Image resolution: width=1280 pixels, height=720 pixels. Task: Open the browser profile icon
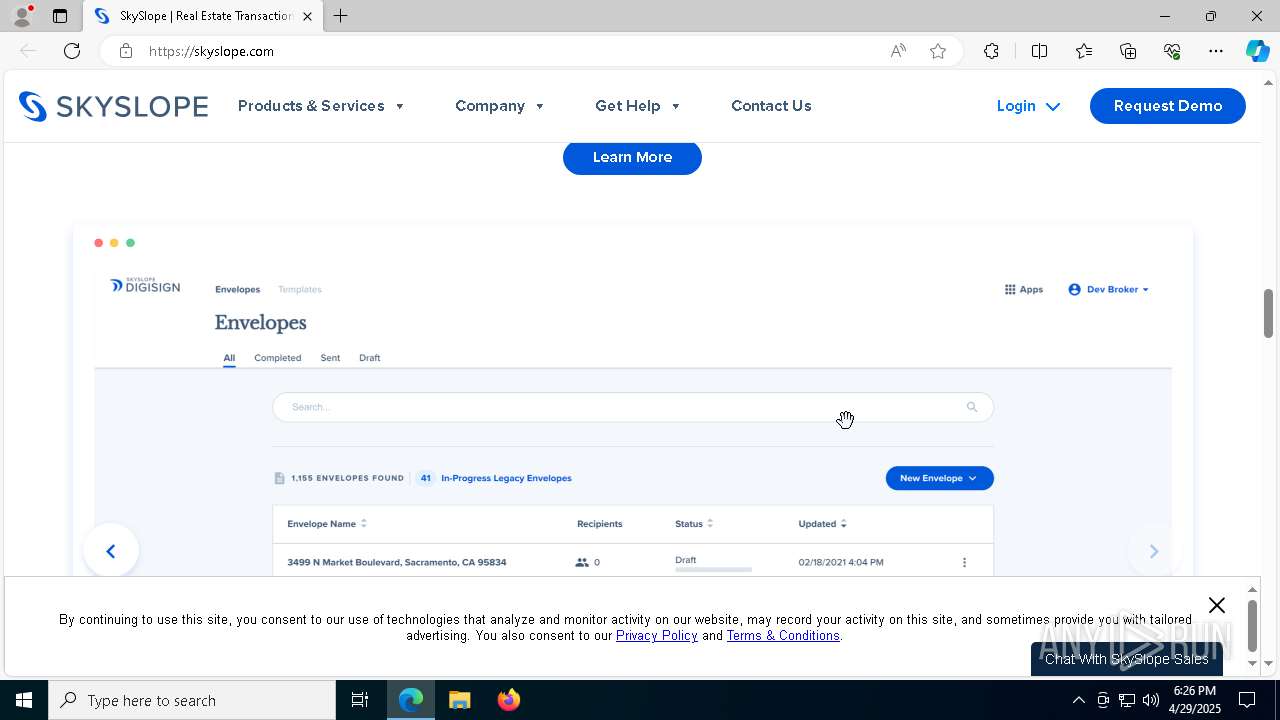22,16
